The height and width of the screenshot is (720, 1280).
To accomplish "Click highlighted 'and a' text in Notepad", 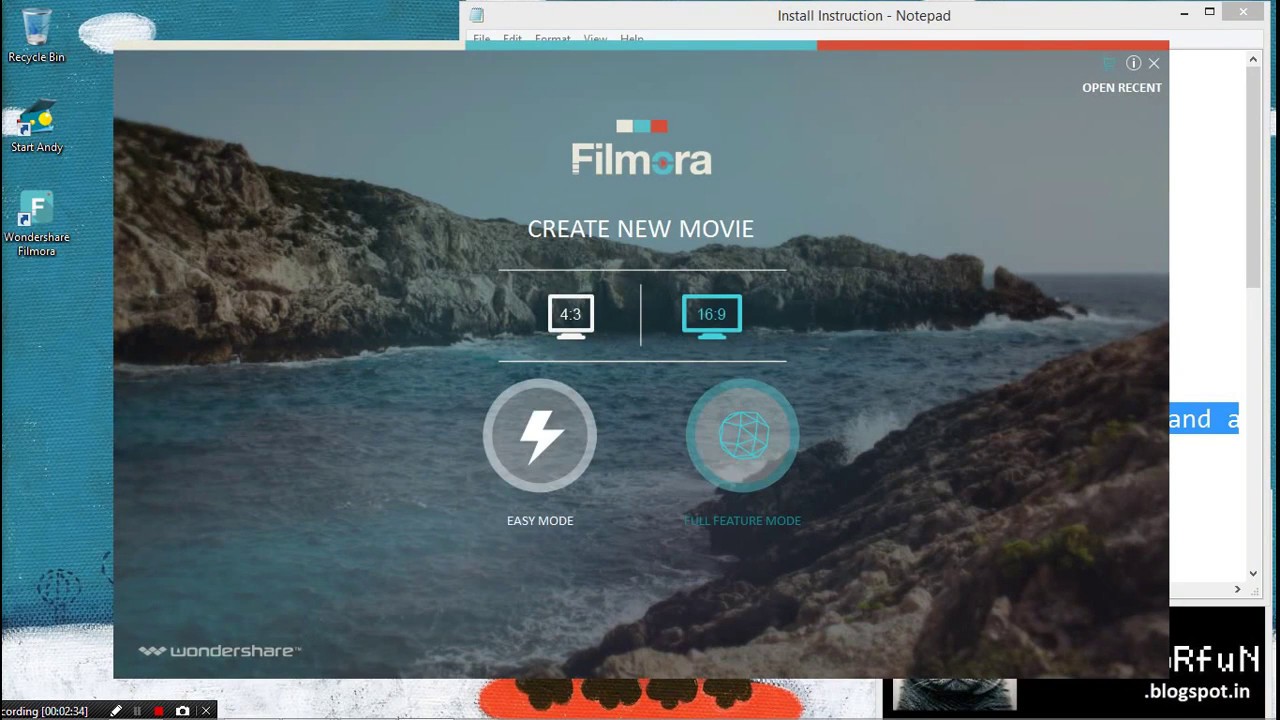I will pos(1204,419).
